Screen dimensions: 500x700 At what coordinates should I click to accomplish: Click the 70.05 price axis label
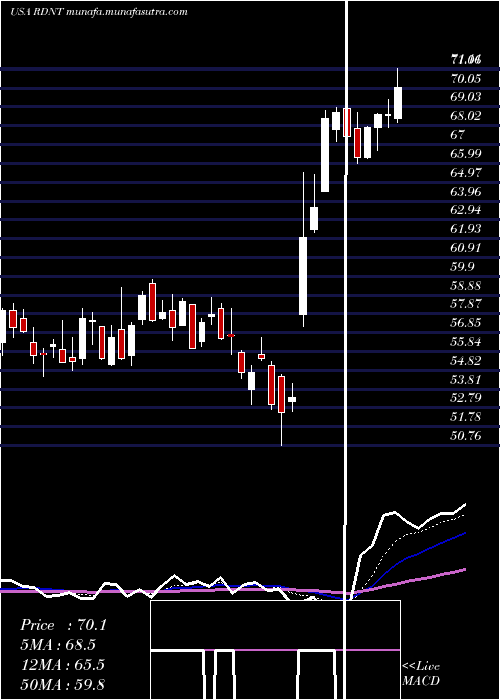point(467,79)
